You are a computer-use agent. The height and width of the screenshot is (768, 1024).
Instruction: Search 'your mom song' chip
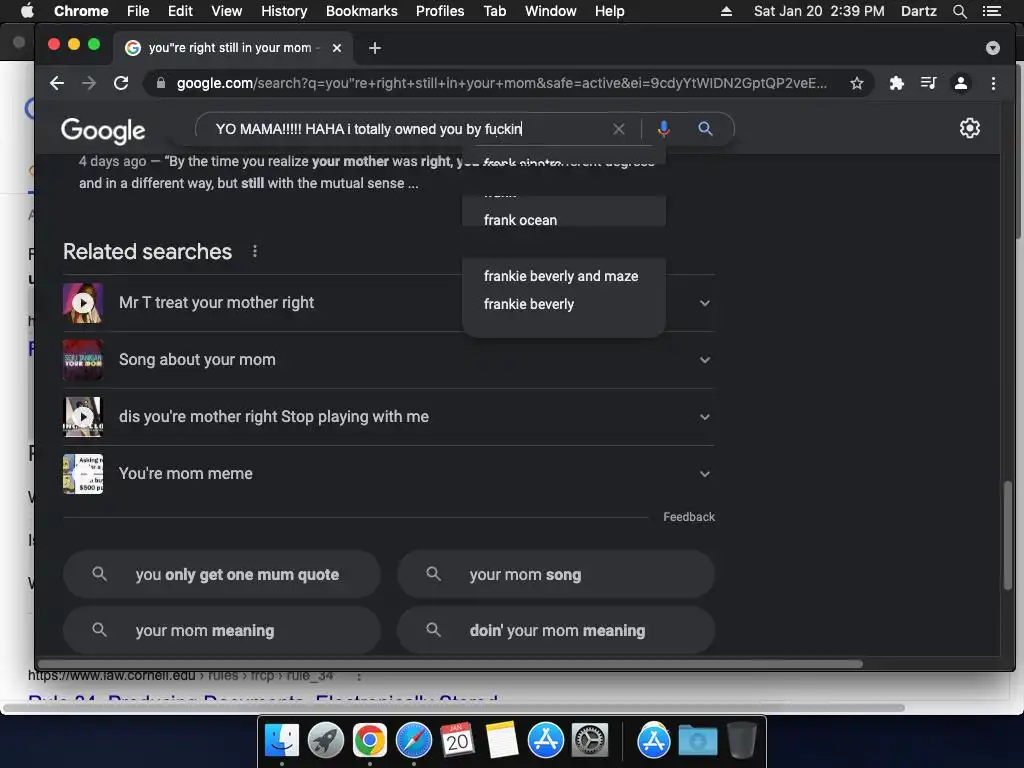pyautogui.click(x=556, y=574)
